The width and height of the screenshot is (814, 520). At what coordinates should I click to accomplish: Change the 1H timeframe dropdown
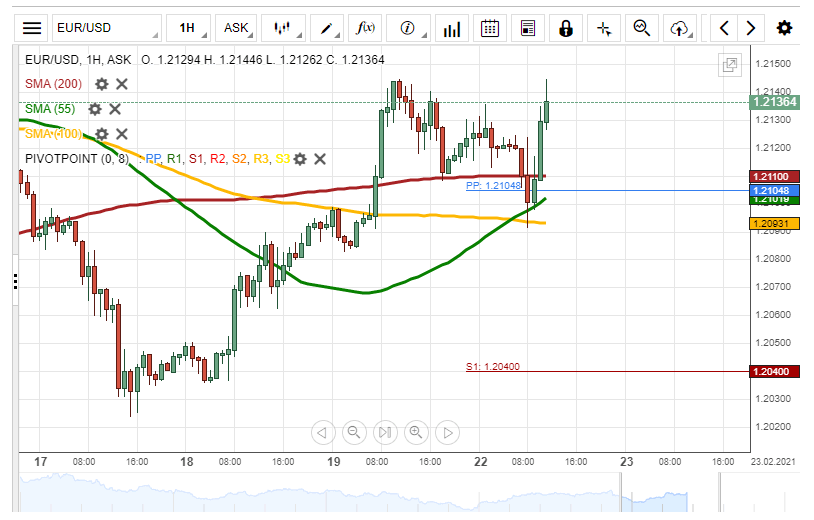(x=188, y=28)
